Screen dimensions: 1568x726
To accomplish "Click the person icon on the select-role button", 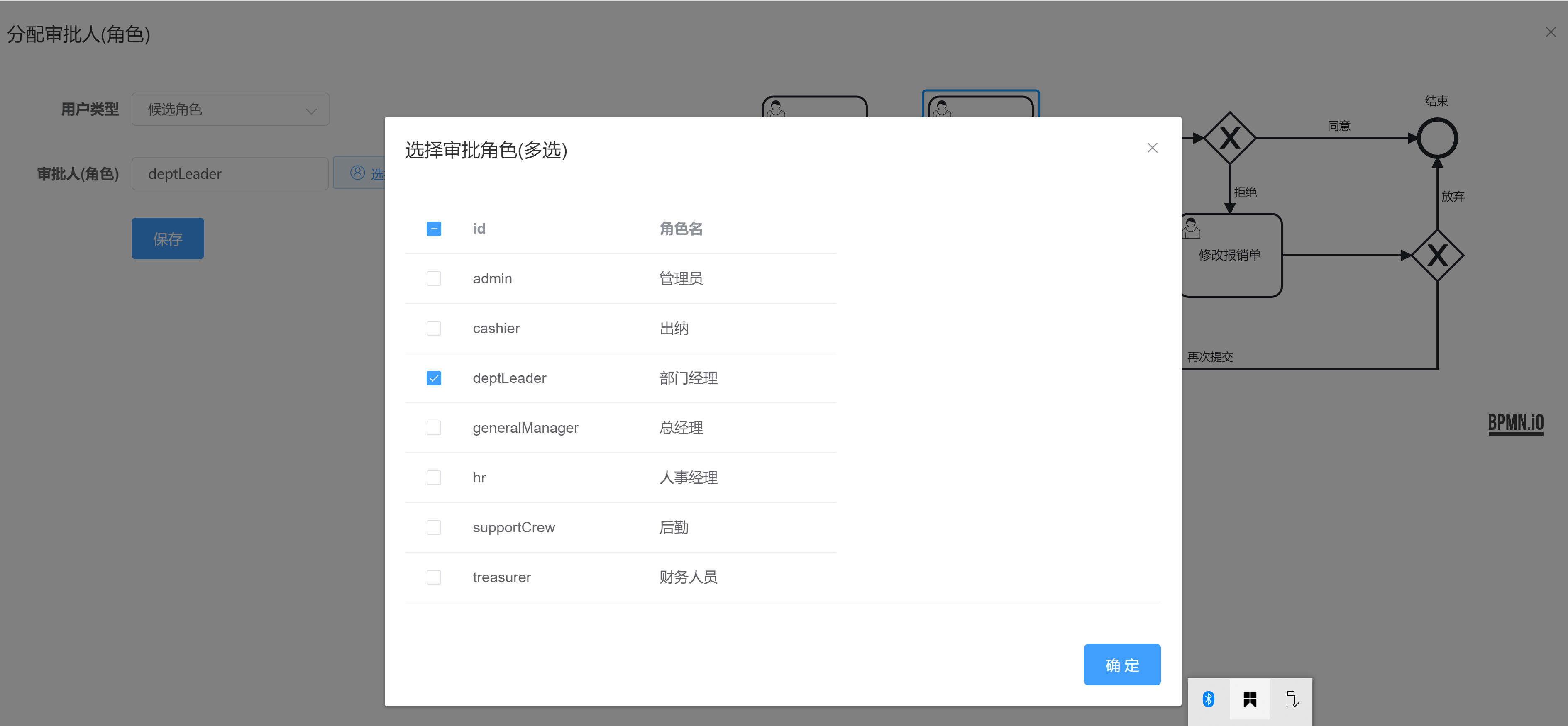I will click(357, 173).
